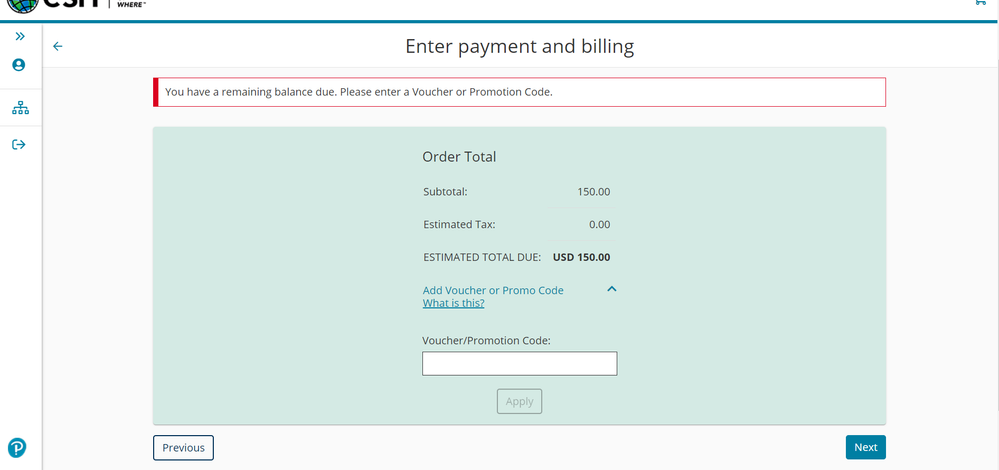Screen dimensions: 999x470
Task: Open the user profile icon
Action: [x=19, y=65]
